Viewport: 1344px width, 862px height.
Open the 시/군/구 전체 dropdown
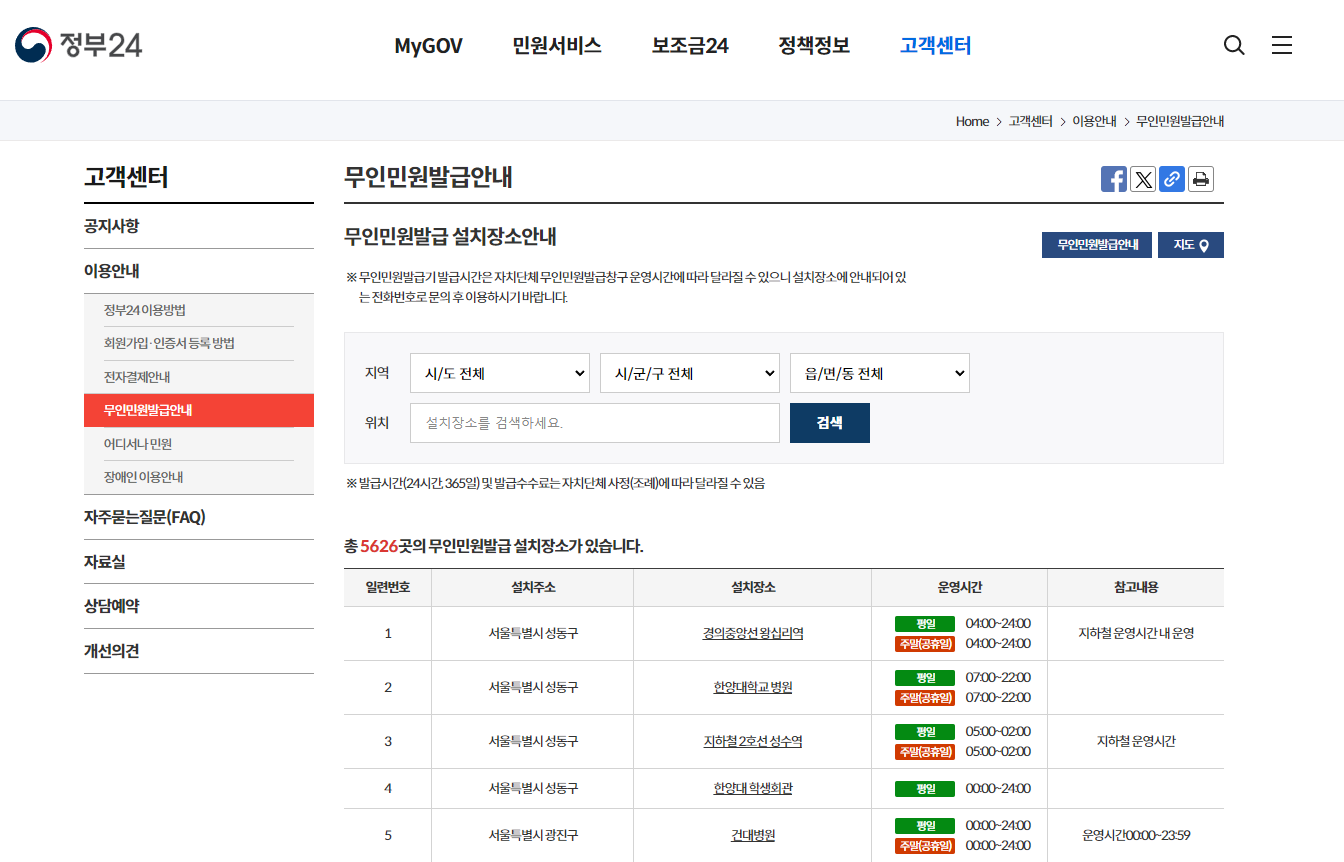tap(689, 372)
